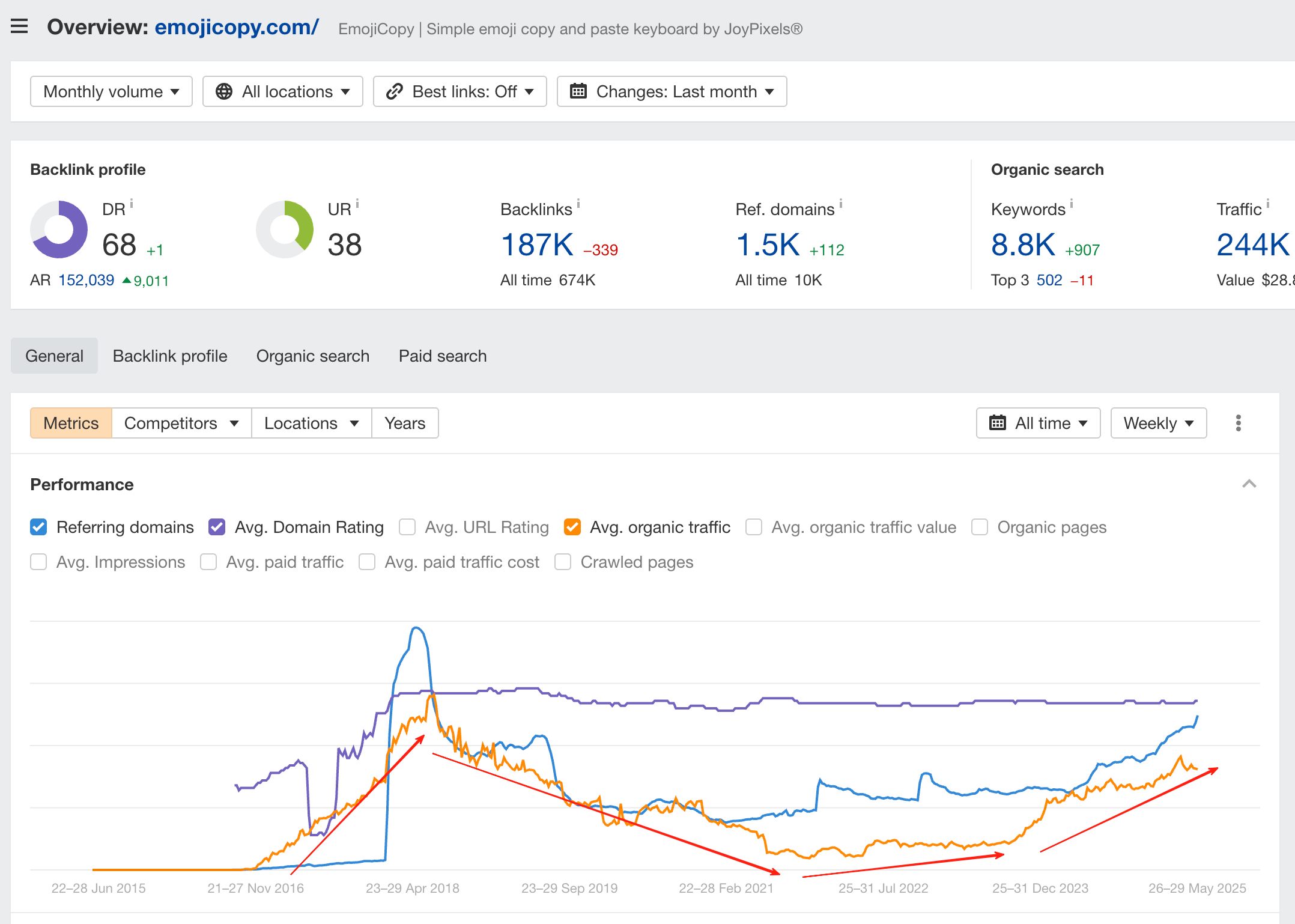The height and width of the screenshot is (924, 1295).
Task: Click the Backlinks info icon
Action: 578,204
